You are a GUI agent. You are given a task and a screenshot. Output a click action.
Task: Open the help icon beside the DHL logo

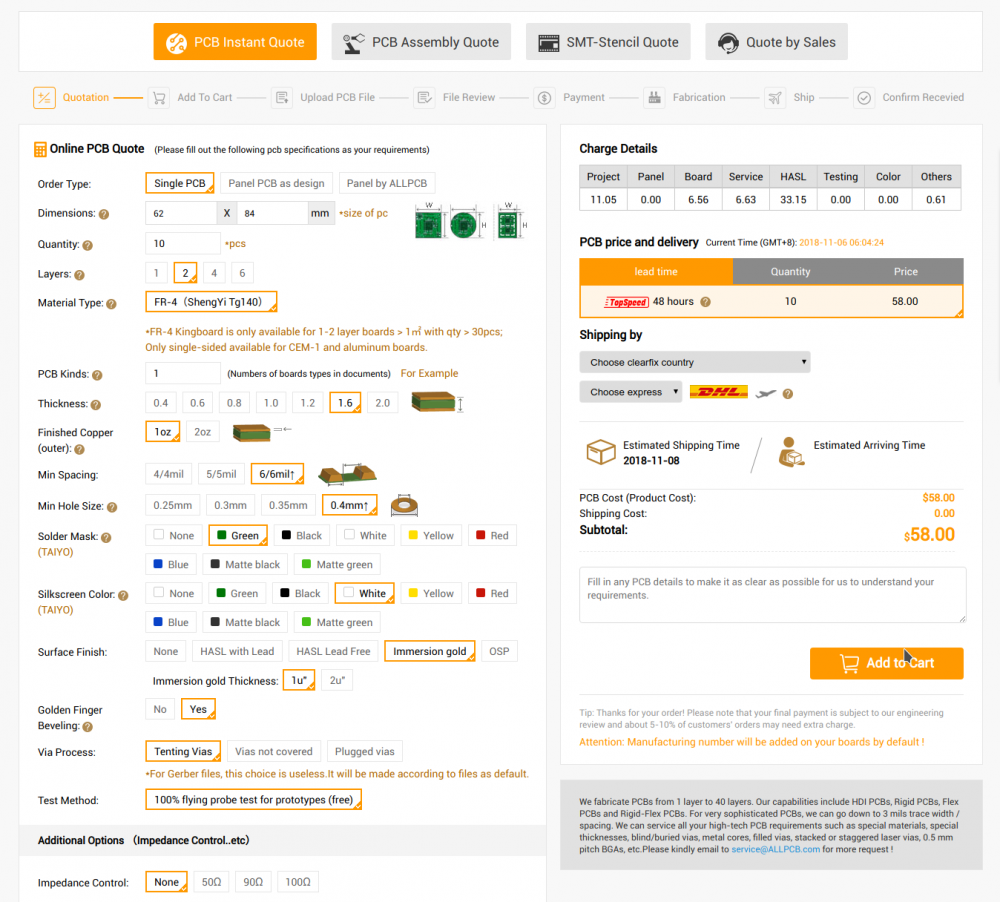pyautogui.click(x=788, y=394)
